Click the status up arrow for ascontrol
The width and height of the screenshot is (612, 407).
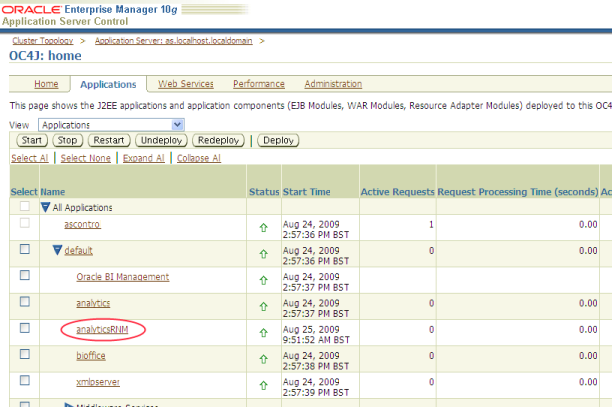[263, 227]
